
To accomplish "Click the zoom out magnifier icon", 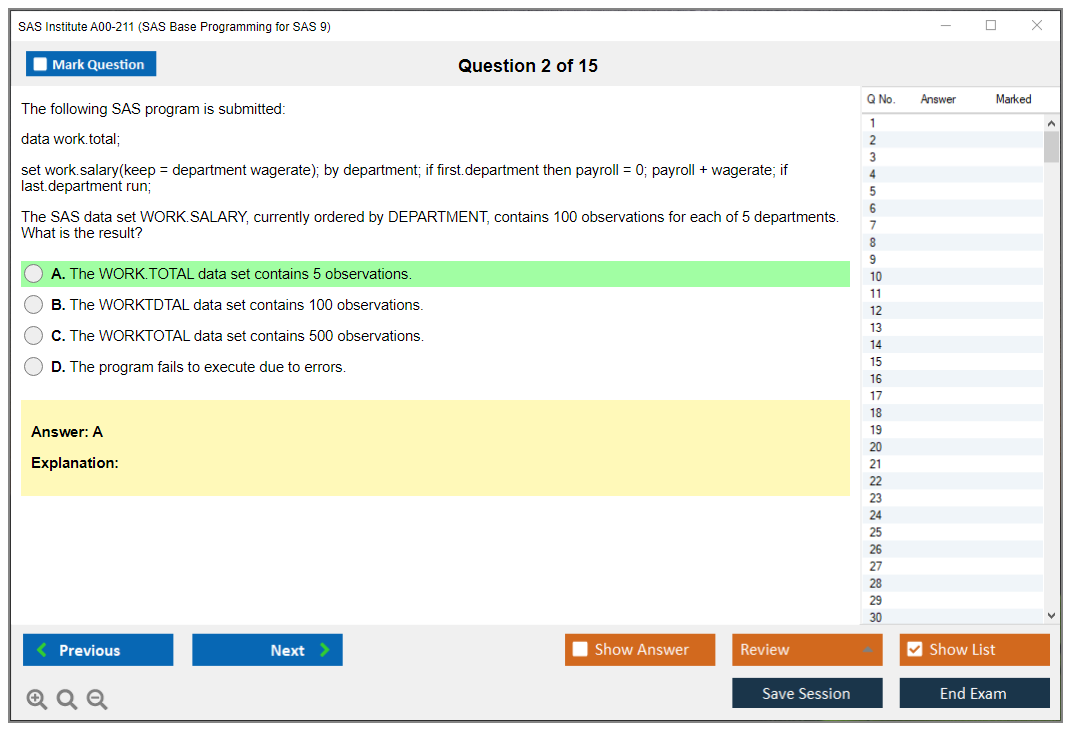I will [97, 700].
